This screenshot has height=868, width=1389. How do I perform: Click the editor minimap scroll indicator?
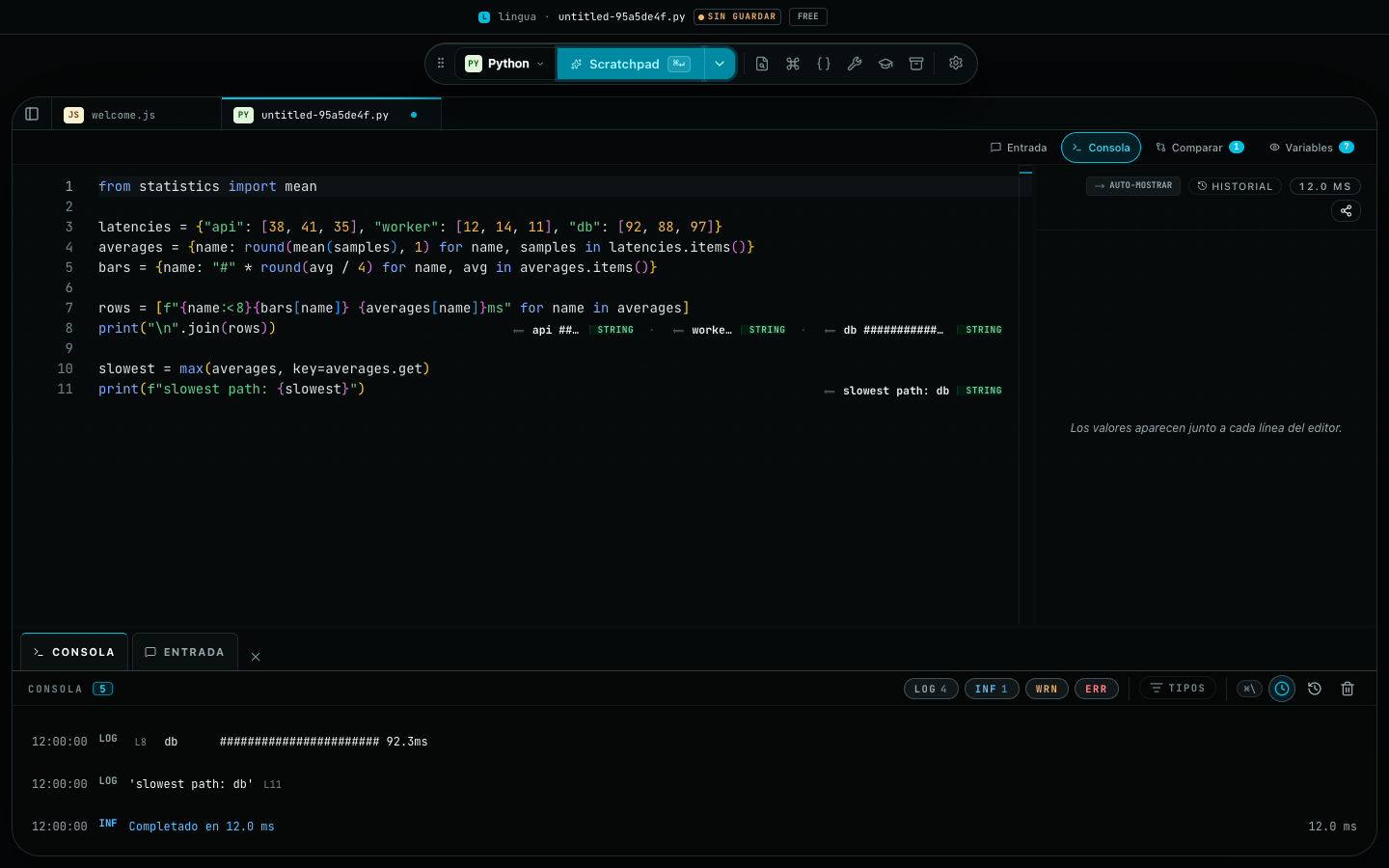coord(1025,173)
